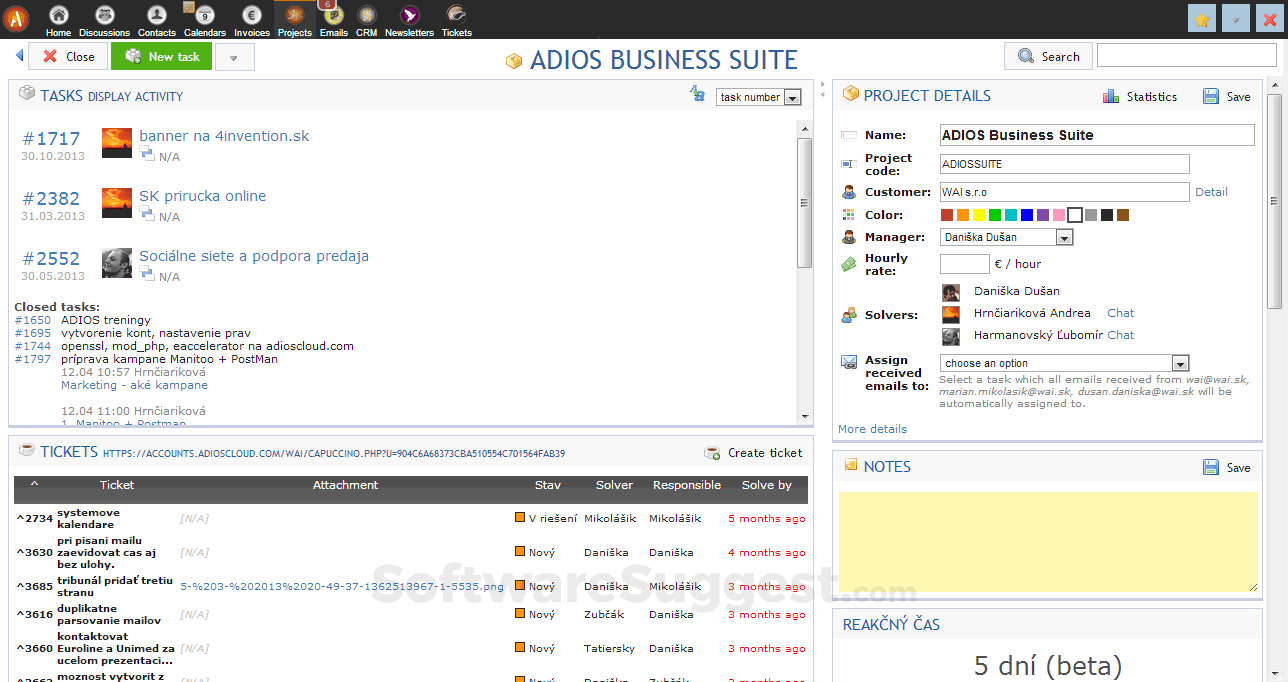
Task: Click the top search text box
Action: 1187,56
